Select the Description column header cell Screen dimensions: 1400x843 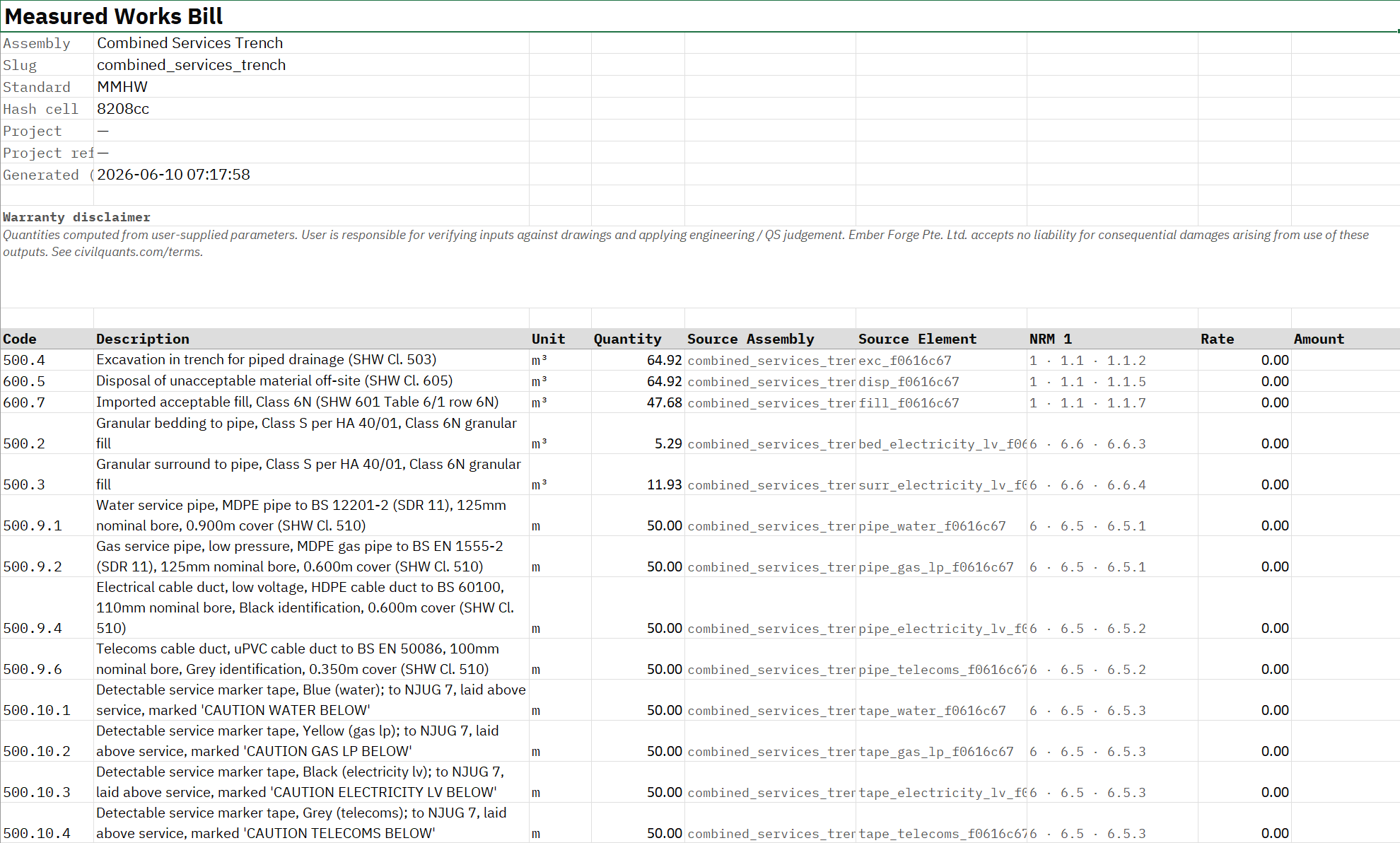pos(311,339)
